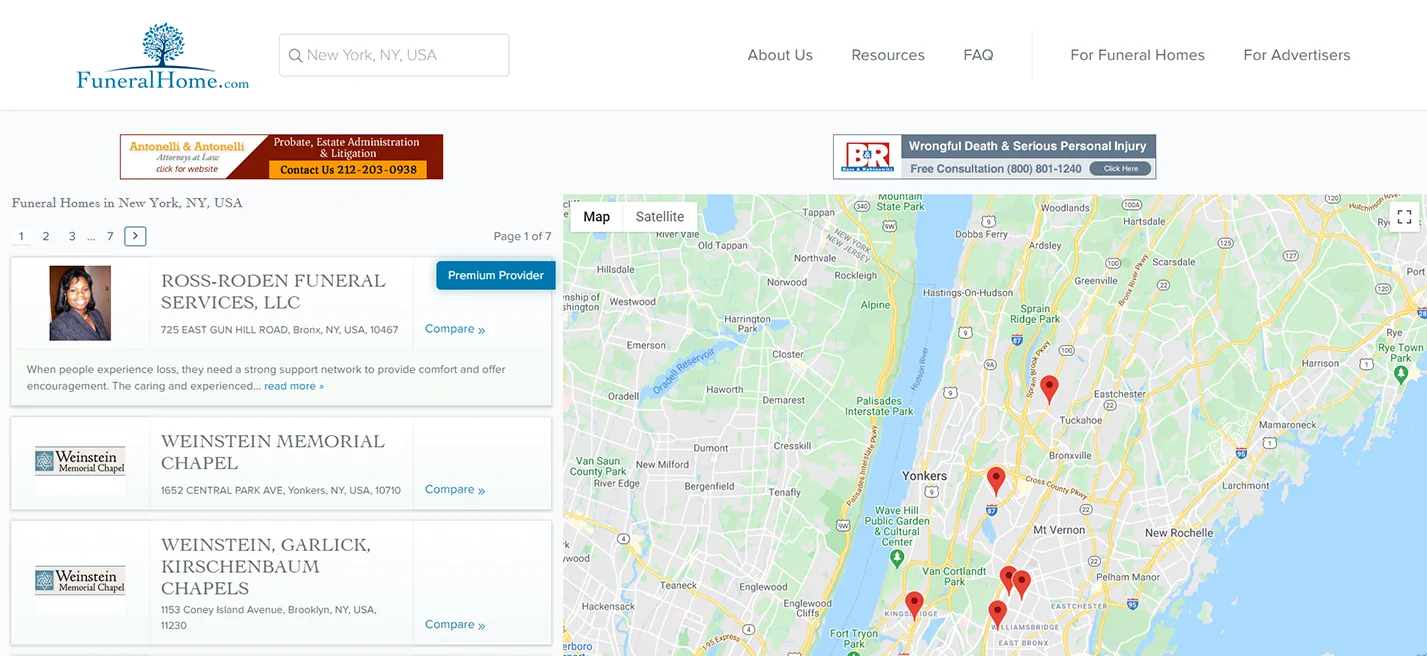
Task: Click the map pin near Tuckahoe
Action: (1049, 389)
